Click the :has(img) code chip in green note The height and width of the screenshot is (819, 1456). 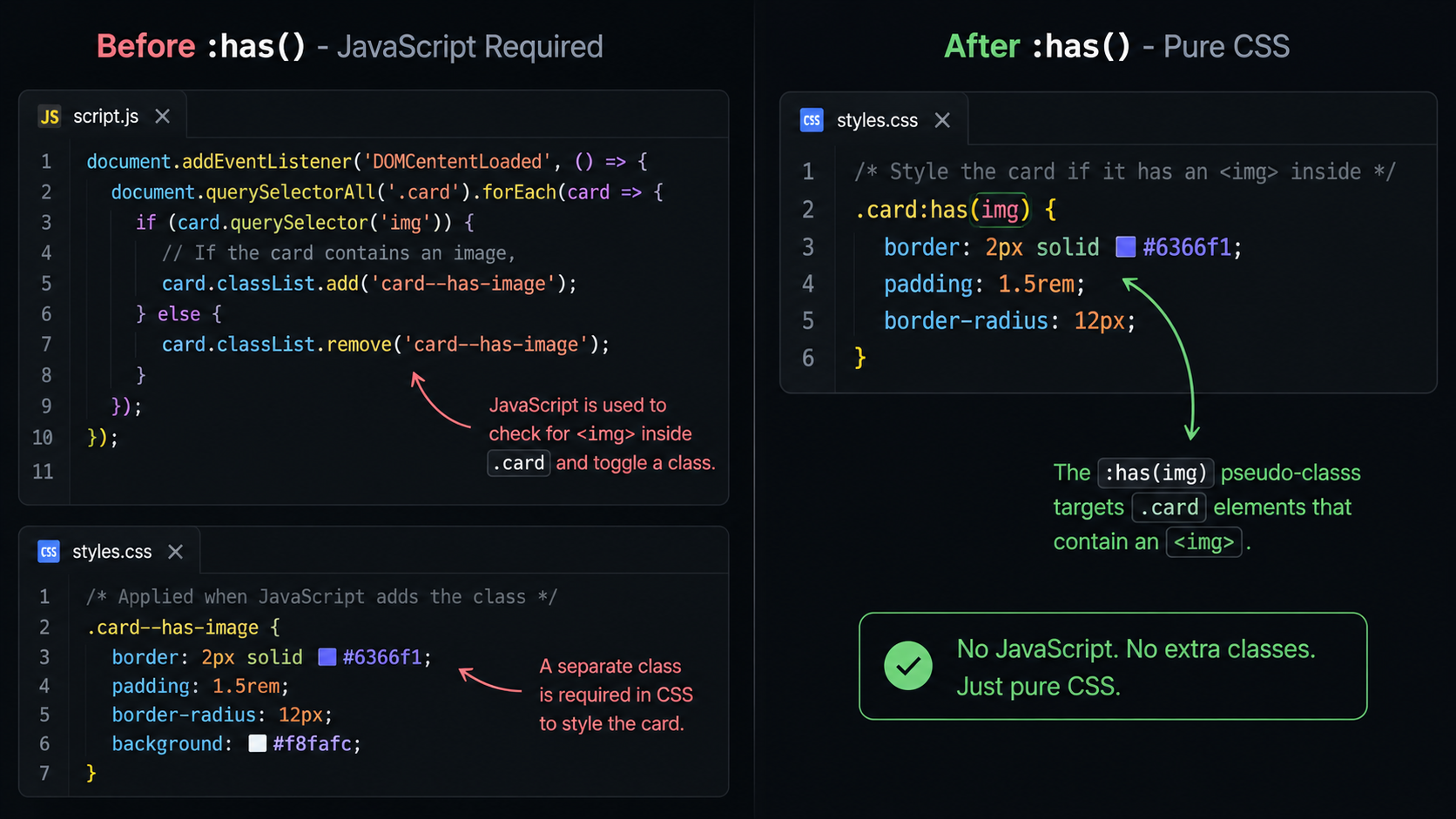1156,473
